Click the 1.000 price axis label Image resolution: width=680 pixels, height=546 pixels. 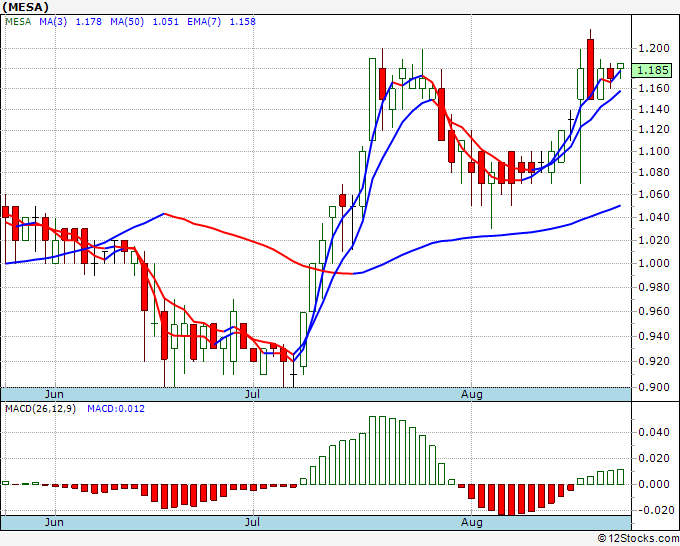[x=654, y=264]
